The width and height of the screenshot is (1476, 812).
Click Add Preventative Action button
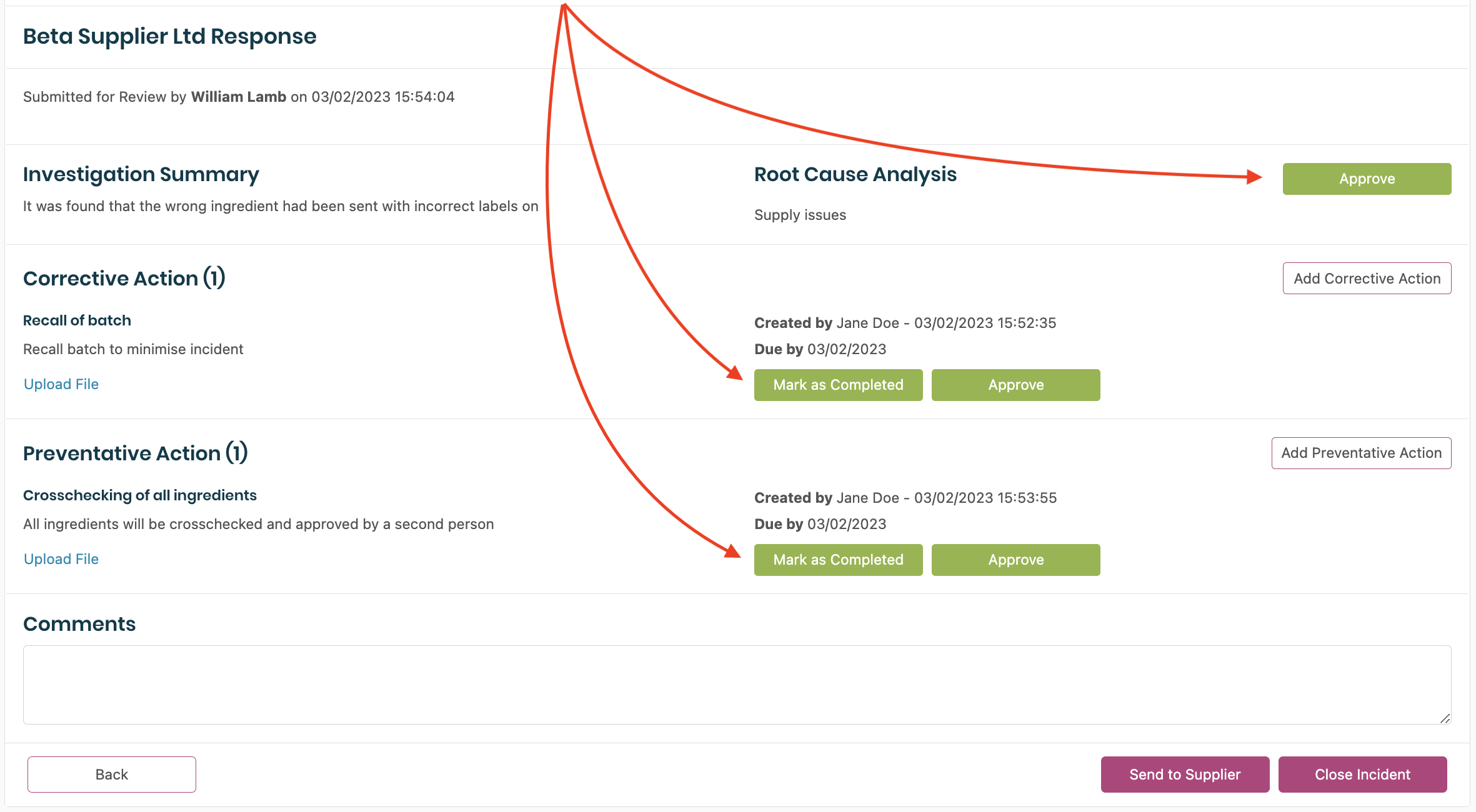click(x=1361, y=453)
